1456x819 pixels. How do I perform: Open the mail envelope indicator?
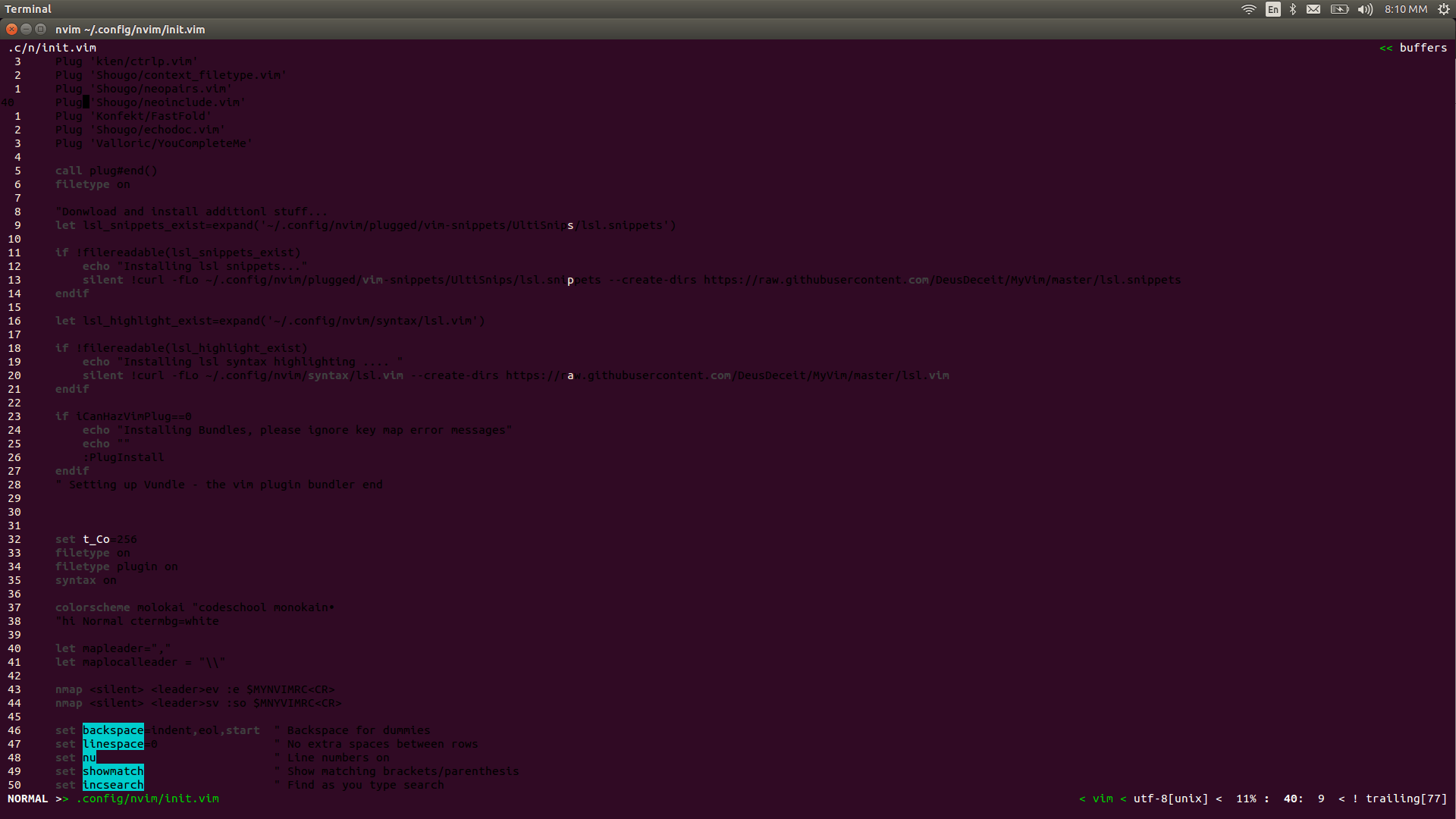(x=1313, y=9)
